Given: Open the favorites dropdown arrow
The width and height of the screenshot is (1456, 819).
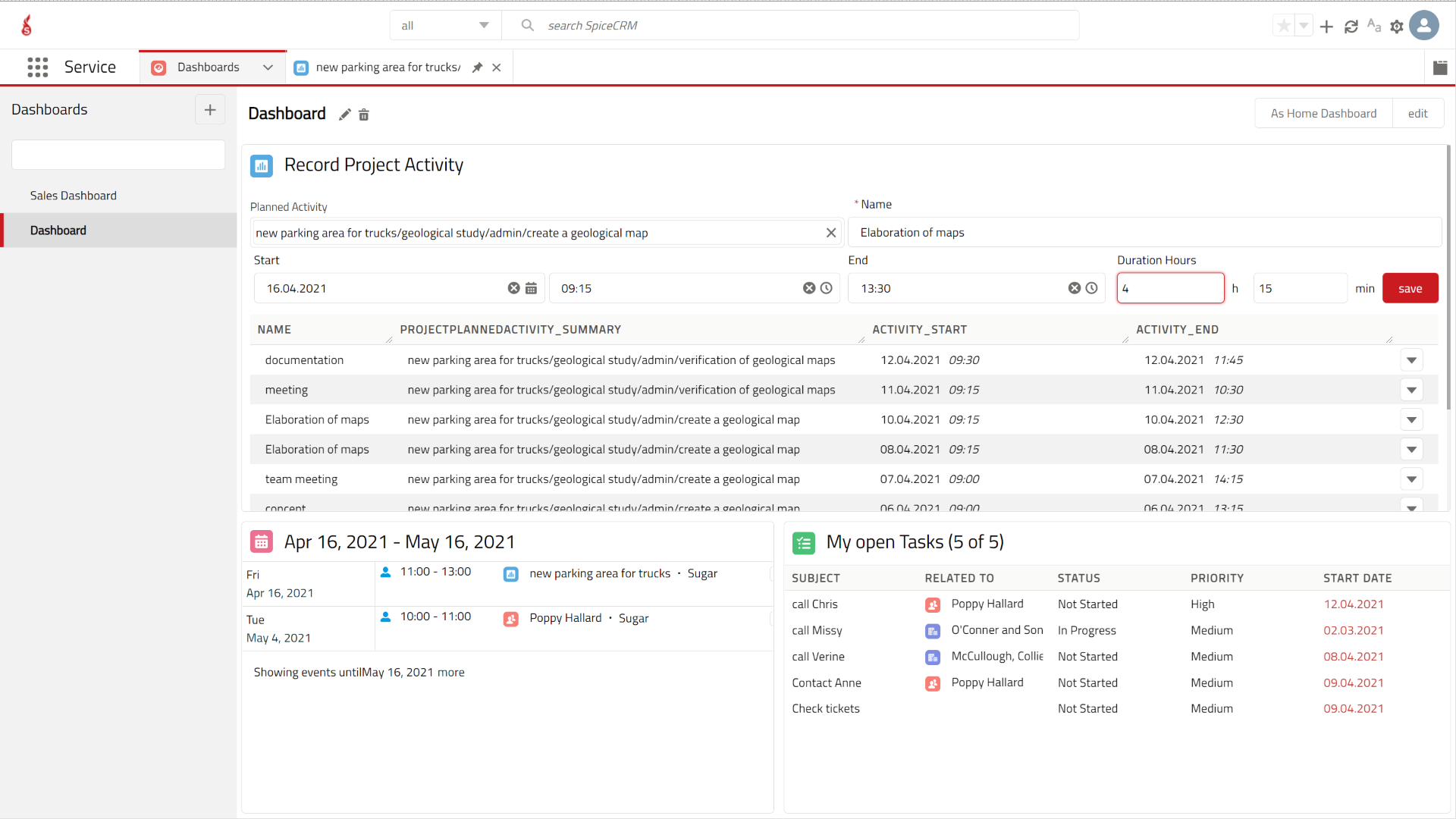Looking at the screenshot, I should coord(1304,26).
